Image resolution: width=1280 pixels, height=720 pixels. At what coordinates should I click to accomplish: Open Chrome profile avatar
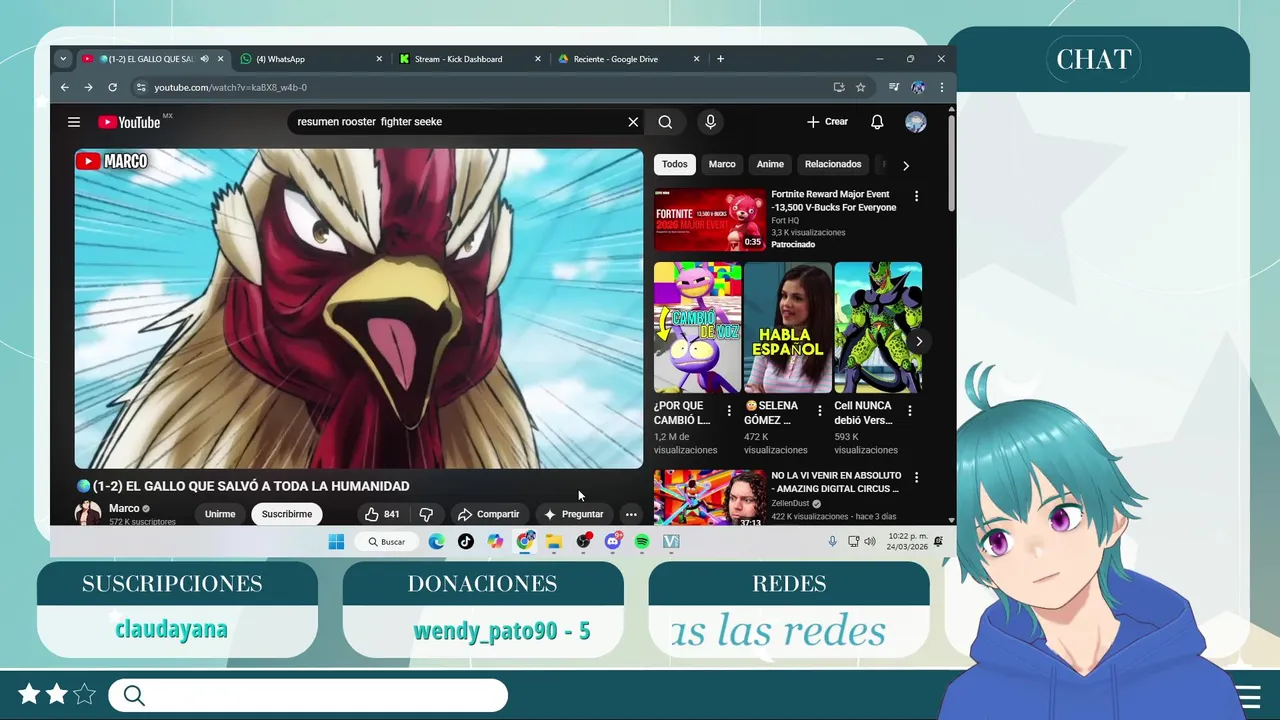pyautogui.click(x=918, y=87)
